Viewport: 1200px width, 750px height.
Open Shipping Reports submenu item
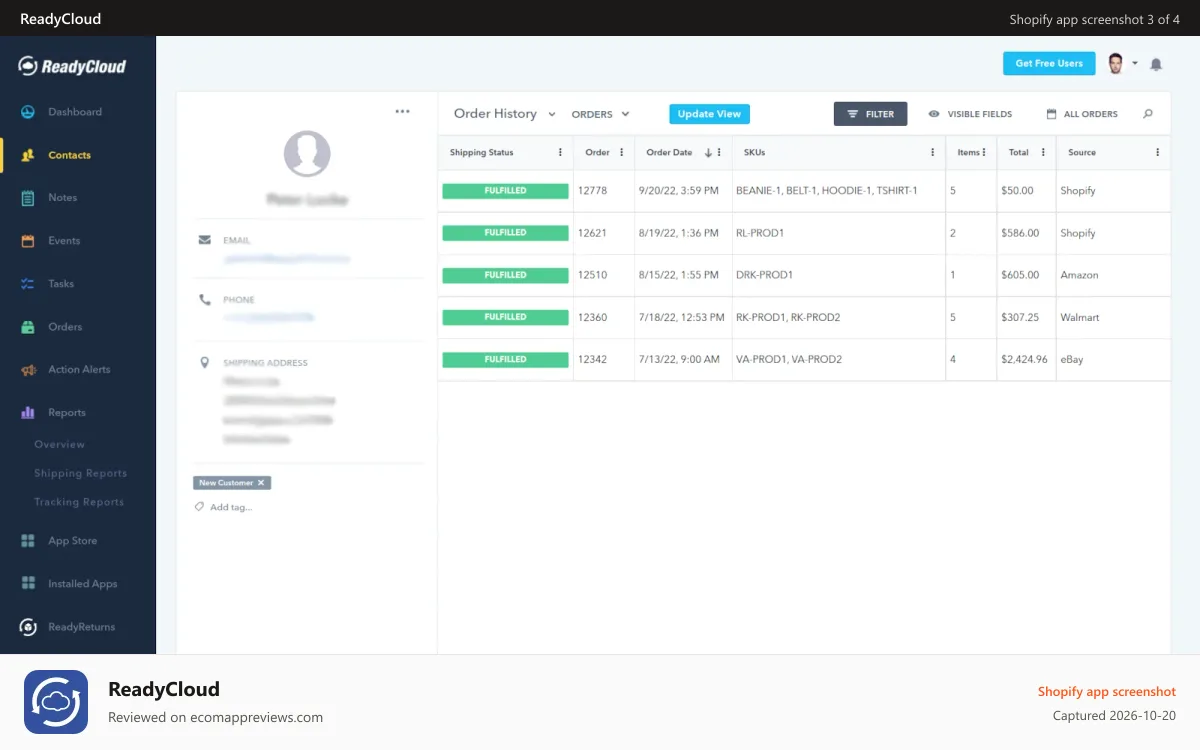click(x=80, y=473)
